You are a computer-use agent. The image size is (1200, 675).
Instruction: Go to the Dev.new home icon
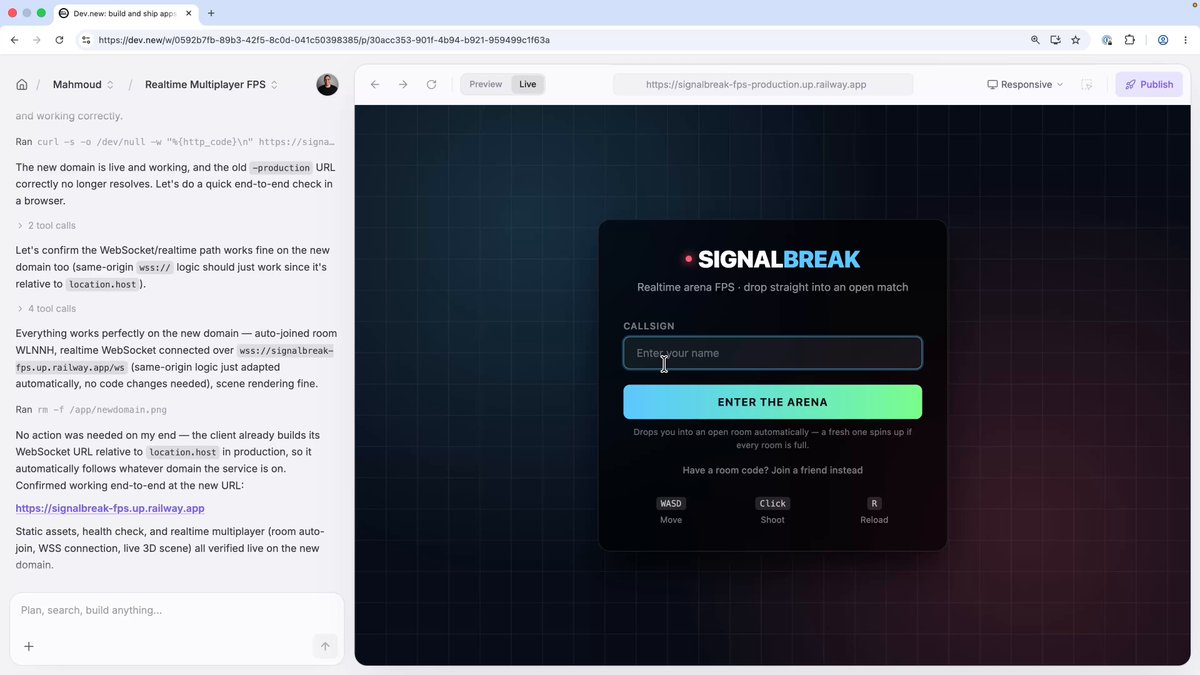22,85
